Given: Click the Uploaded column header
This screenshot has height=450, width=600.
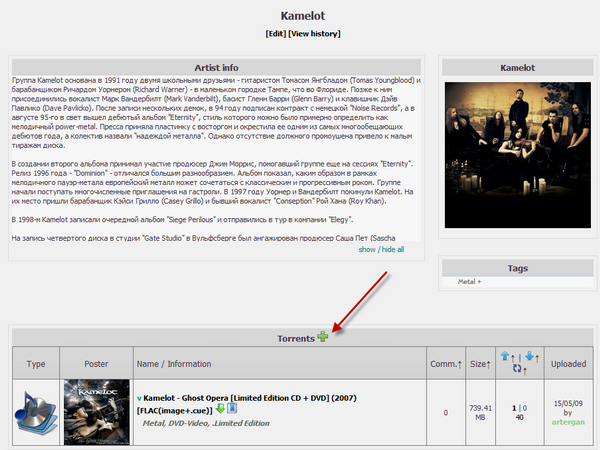Looking at the screenshot, I should coord(568,364).
